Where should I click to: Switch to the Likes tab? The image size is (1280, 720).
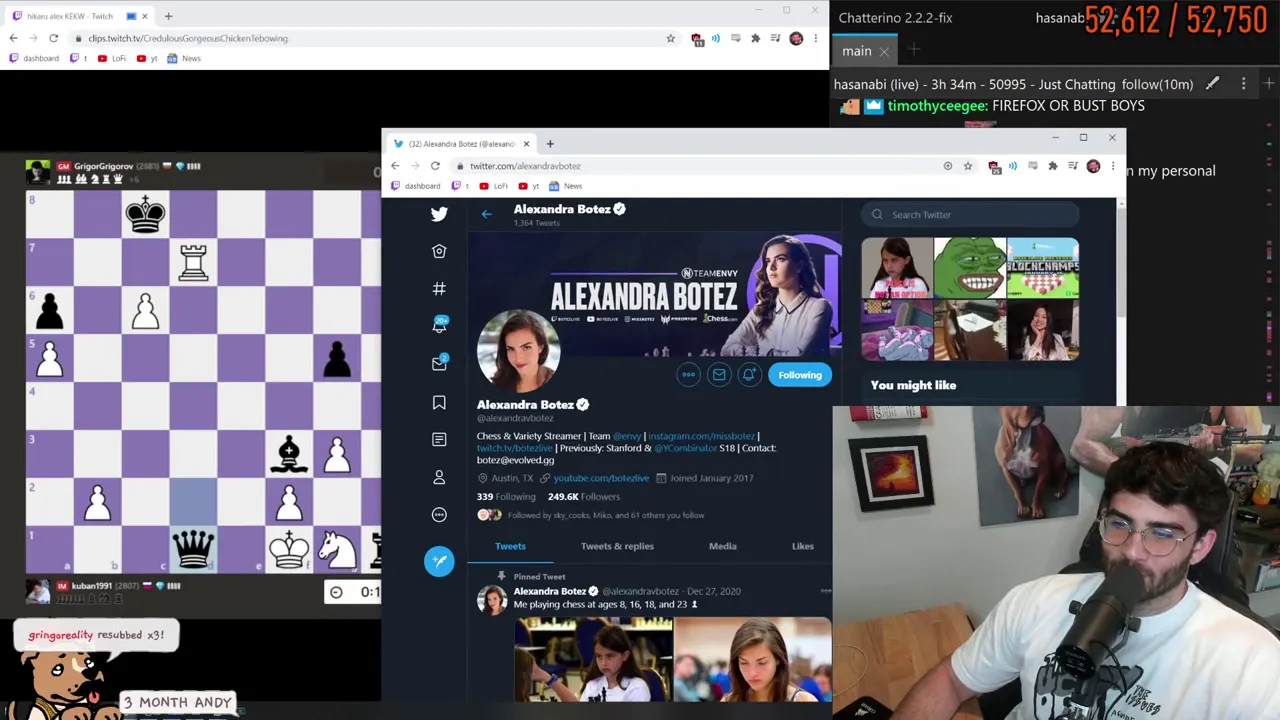803,546
